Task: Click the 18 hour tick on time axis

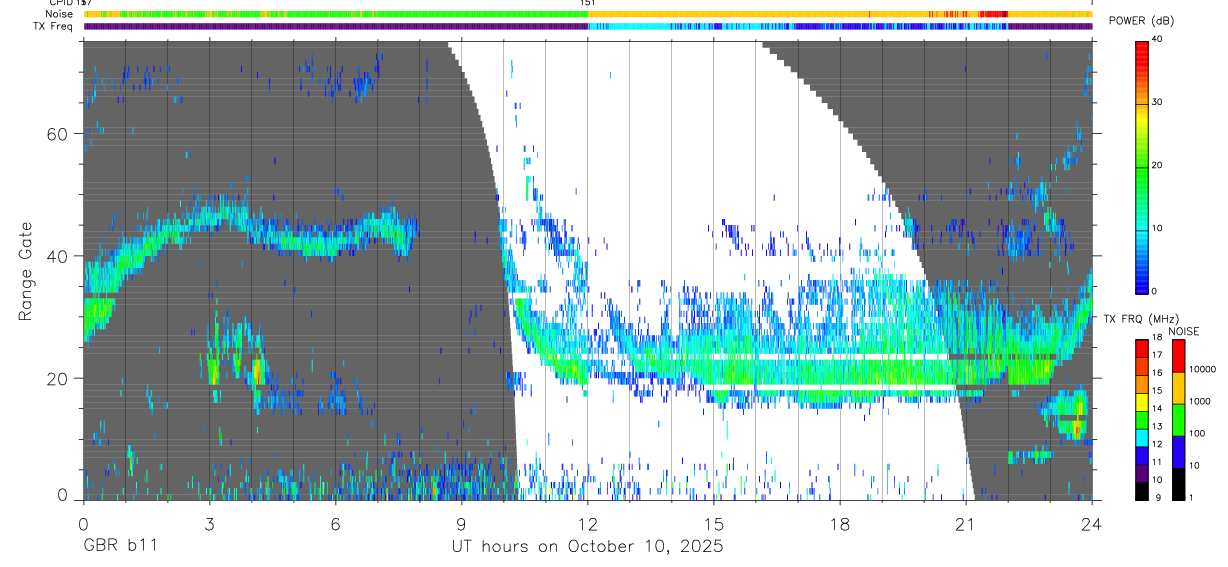Action: 840,522
